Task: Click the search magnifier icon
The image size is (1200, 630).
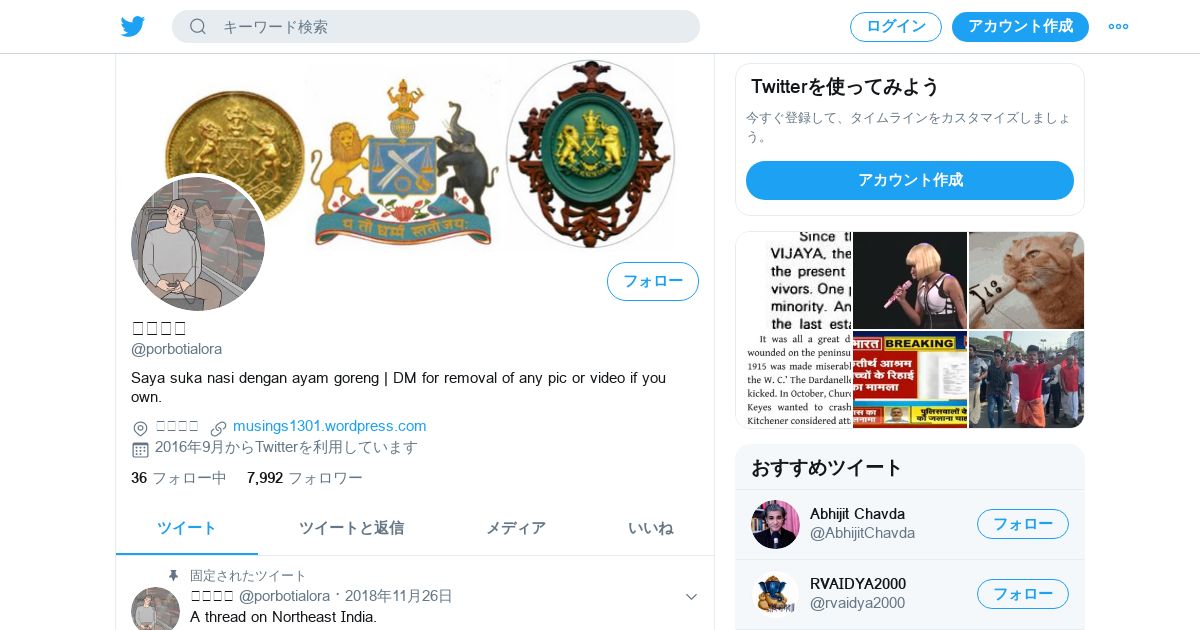Action: tap(198, 27)
